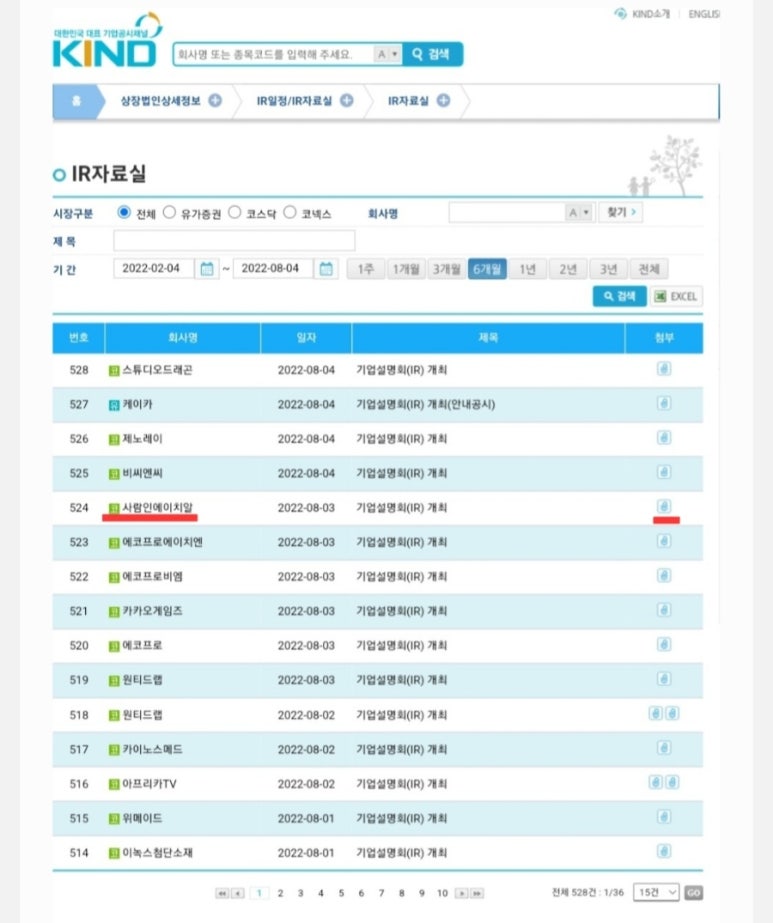Select 전체 market radio button
The image size is (773, 923).
pos(124,212)
